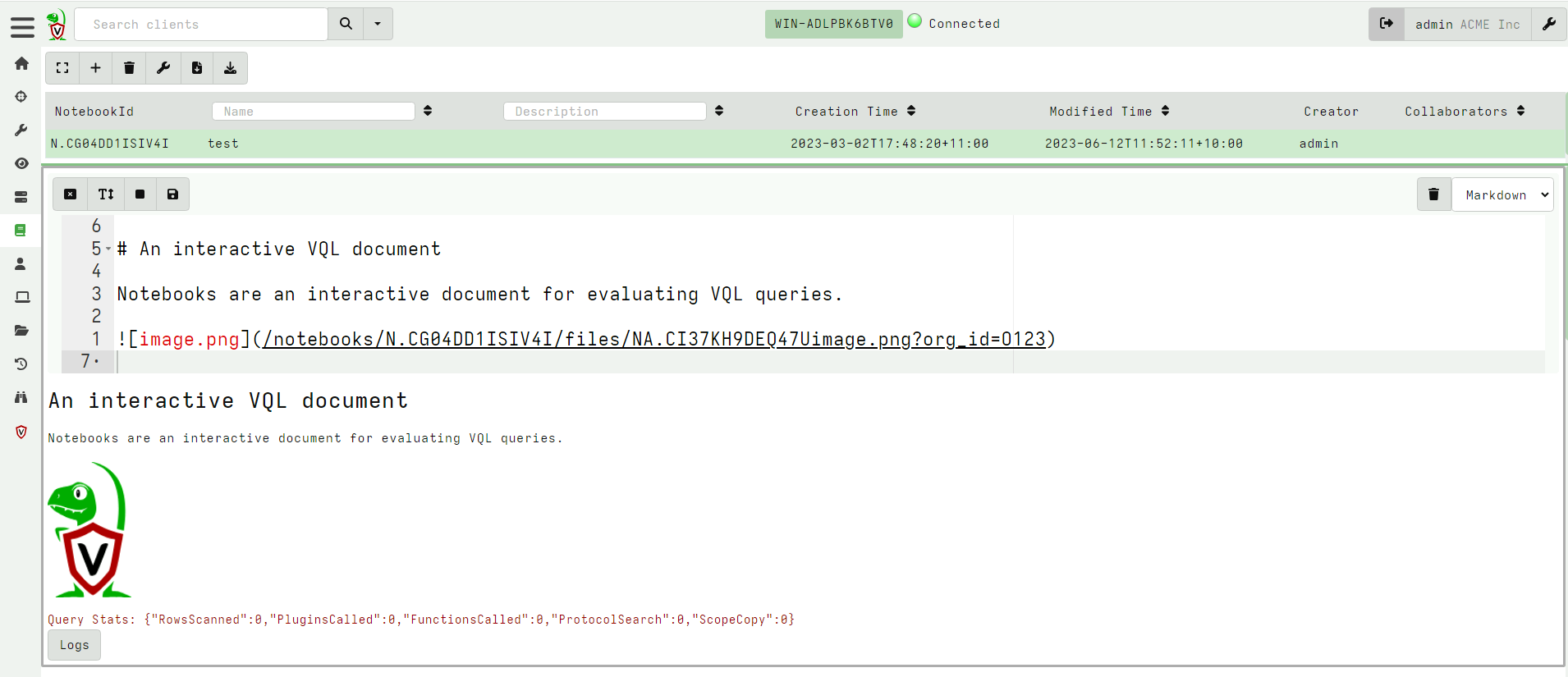Click the Logs button
The height and width of the screenshot is (677, 1568).
74,645
